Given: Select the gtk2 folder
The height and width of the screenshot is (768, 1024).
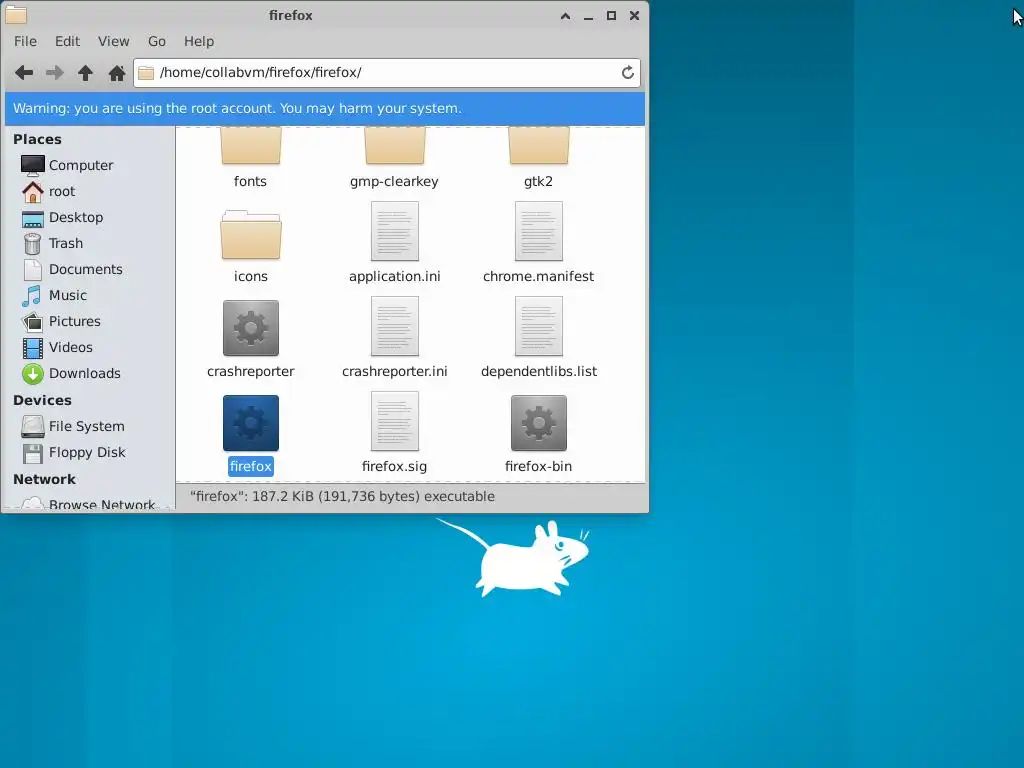Looking at the screenshot, I should point(538,158).
